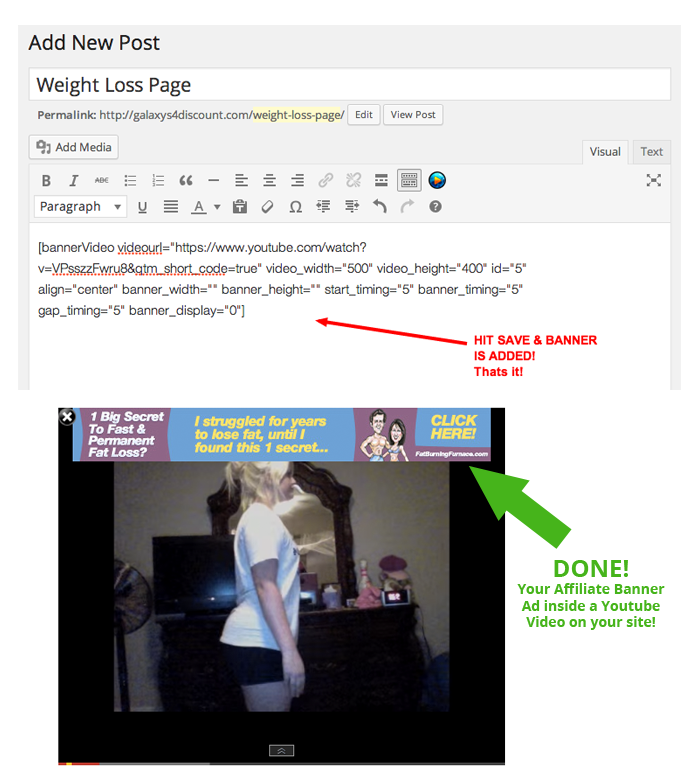Toggle distraction-free fullscreen mode

[653, 181]
